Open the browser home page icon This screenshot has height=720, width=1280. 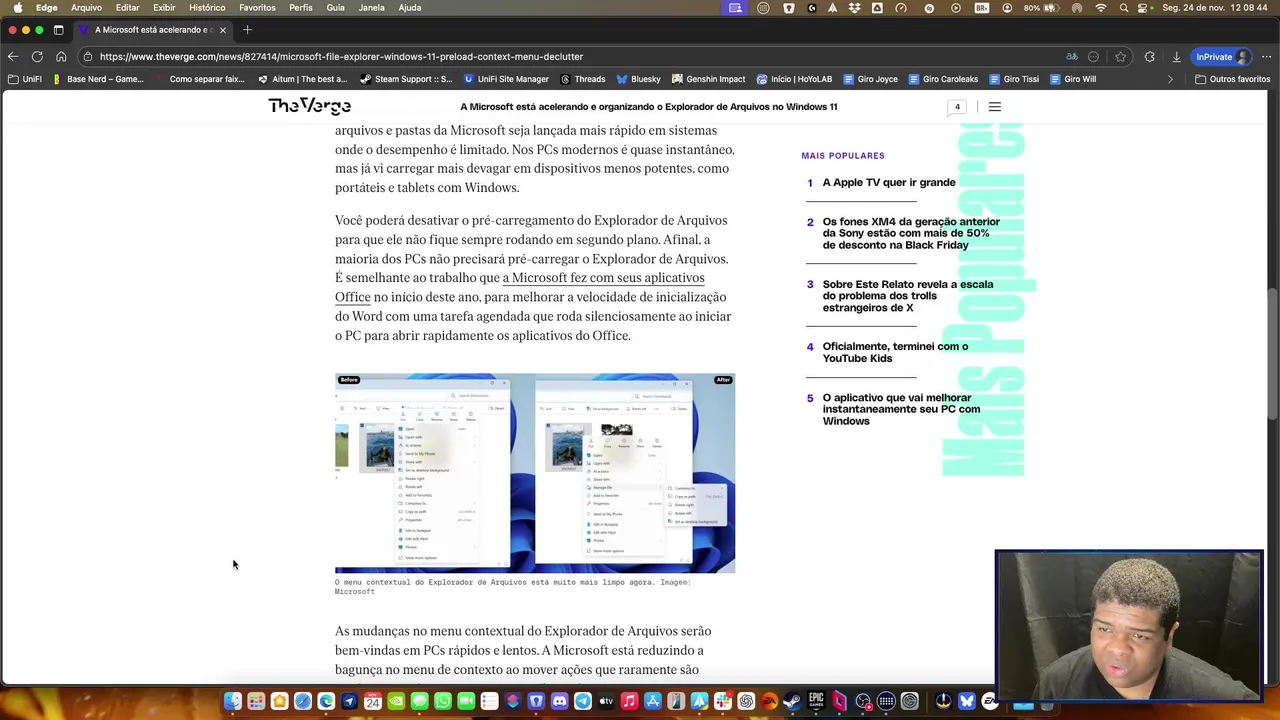click(61, 57)
